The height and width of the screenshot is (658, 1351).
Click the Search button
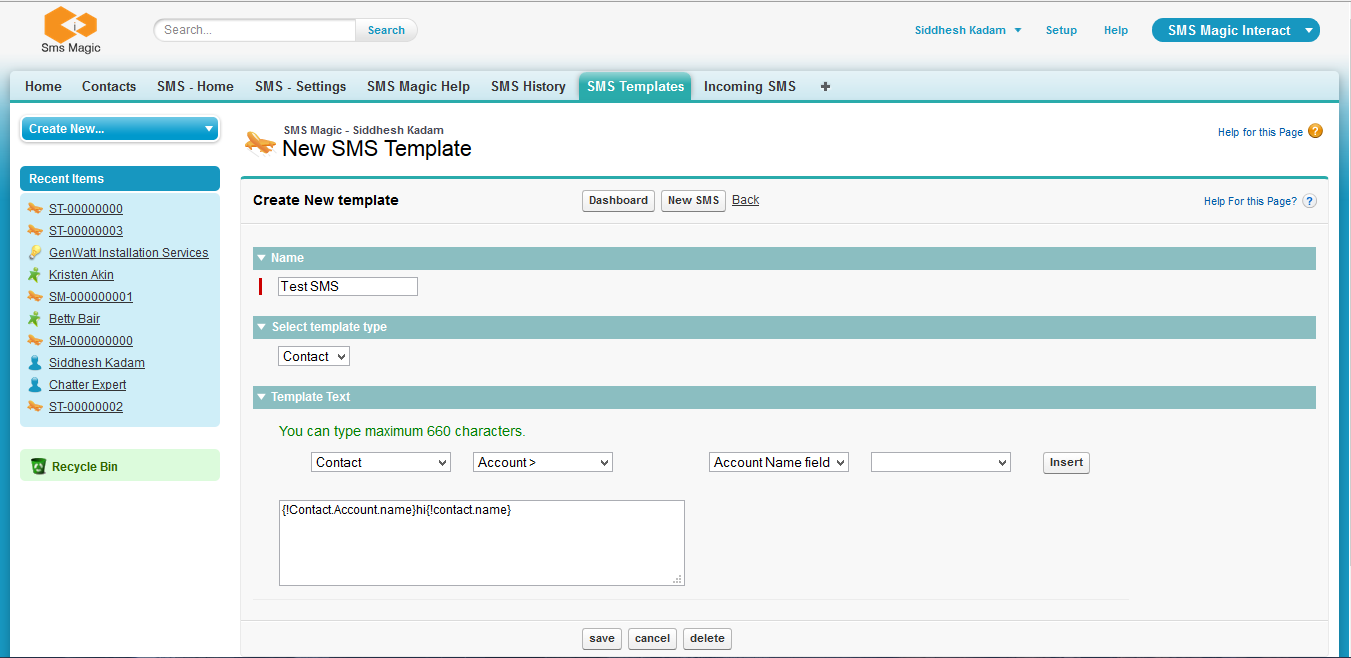pos(386,30)
